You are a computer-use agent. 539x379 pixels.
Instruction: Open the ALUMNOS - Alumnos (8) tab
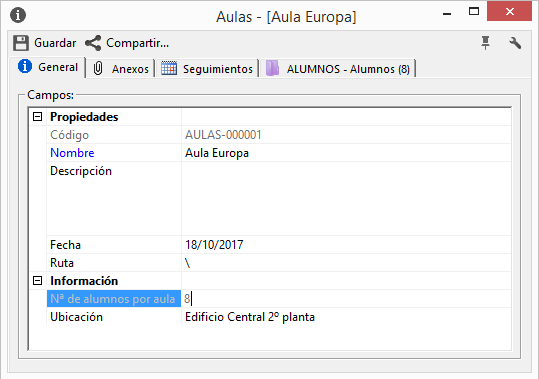coord(338,68)
